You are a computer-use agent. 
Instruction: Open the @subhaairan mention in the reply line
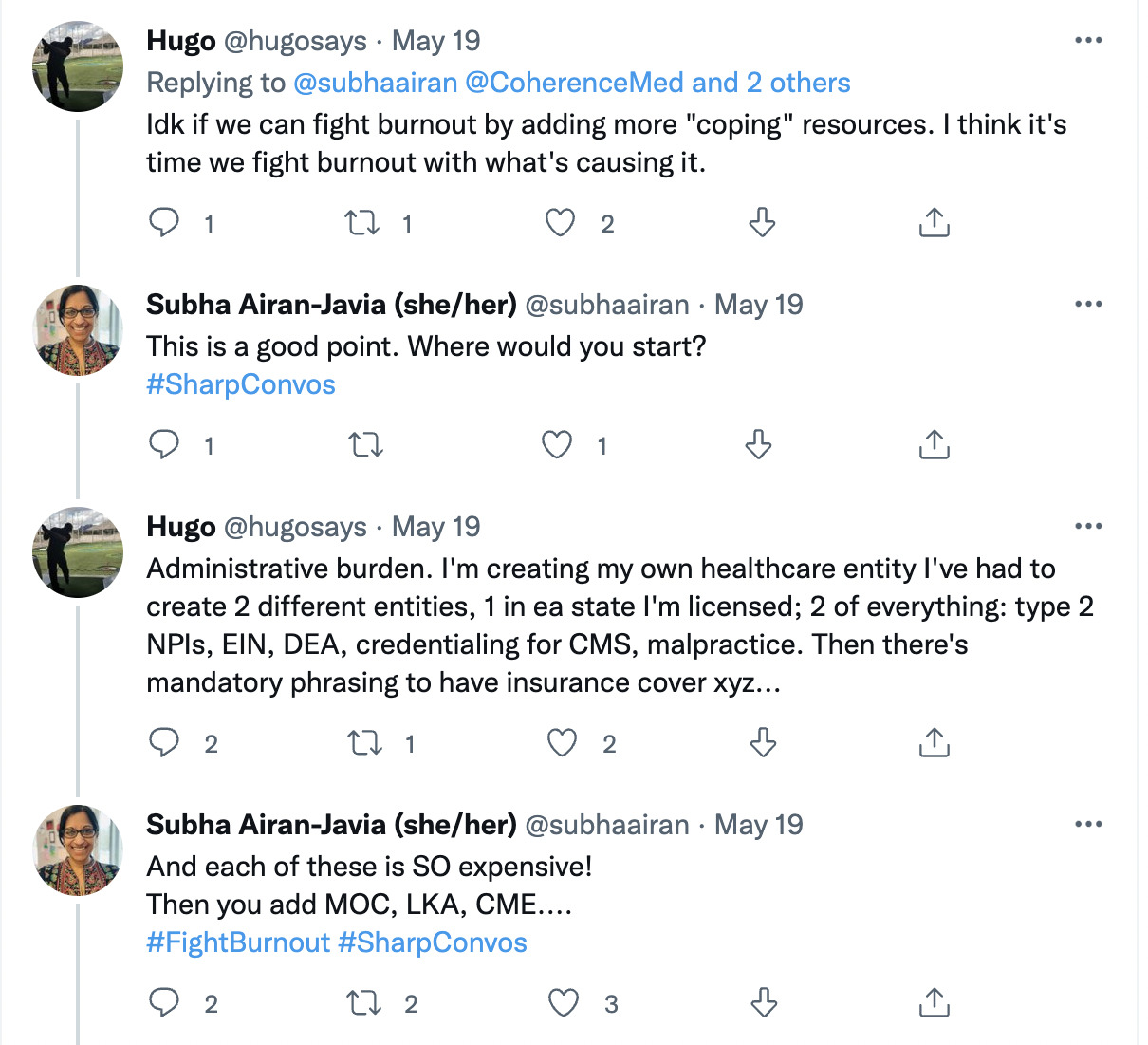pyautogui.click(x=376, y=83)
